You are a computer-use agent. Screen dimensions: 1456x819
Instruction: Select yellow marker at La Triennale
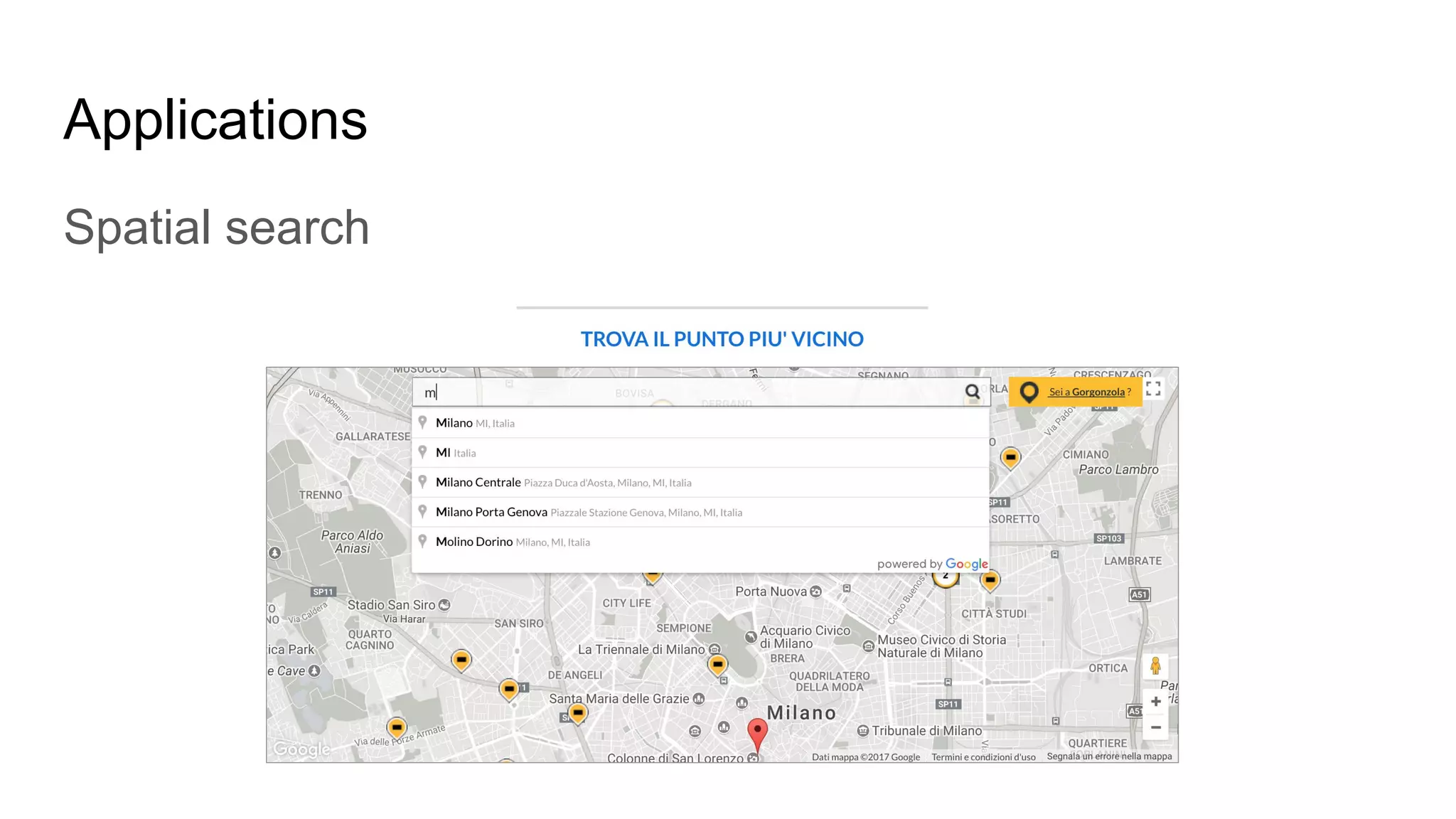tap(717, 665)
